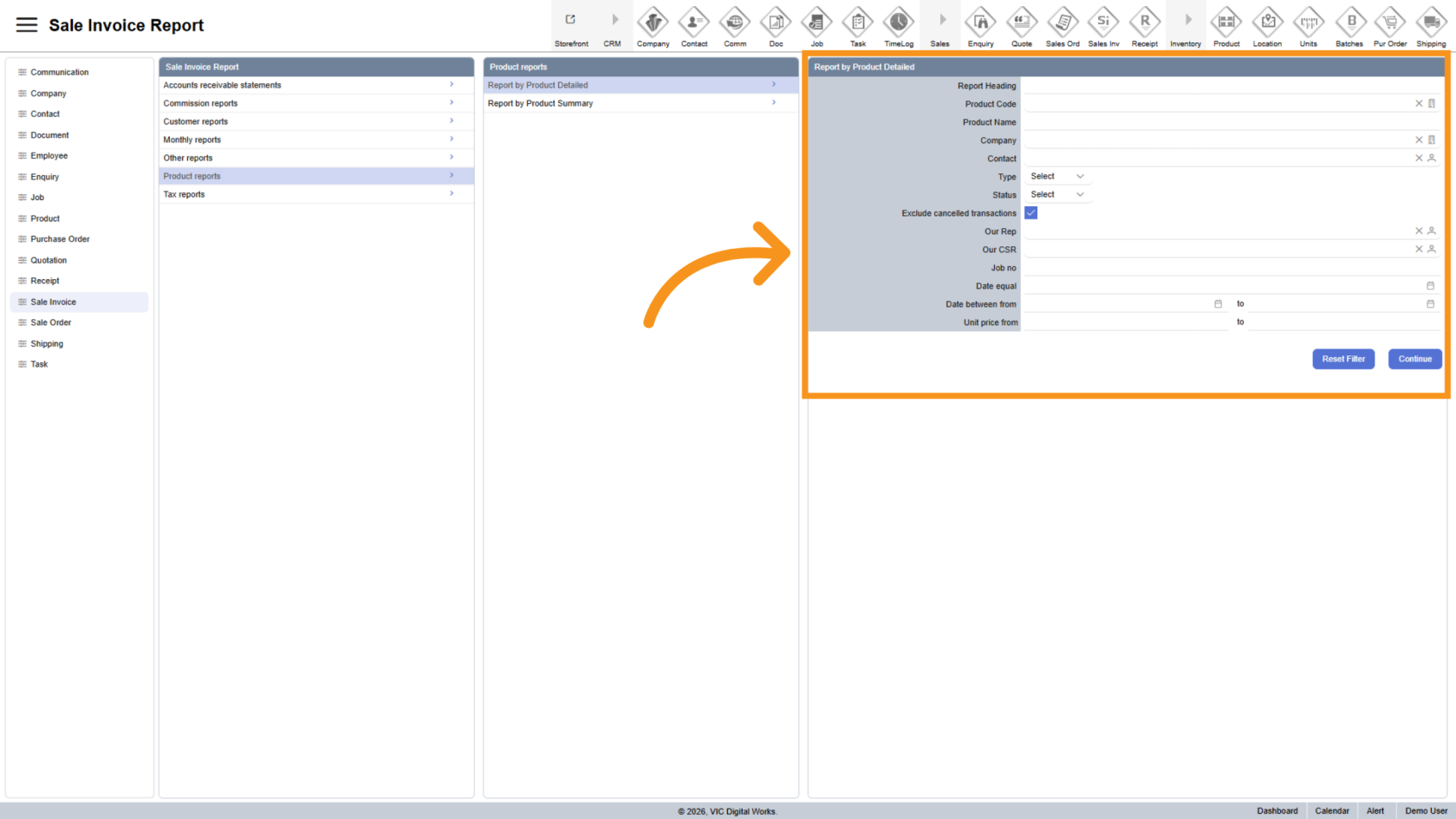Open the Type select dropdown
1456x819 pixels.
[x=1057, y=177]
